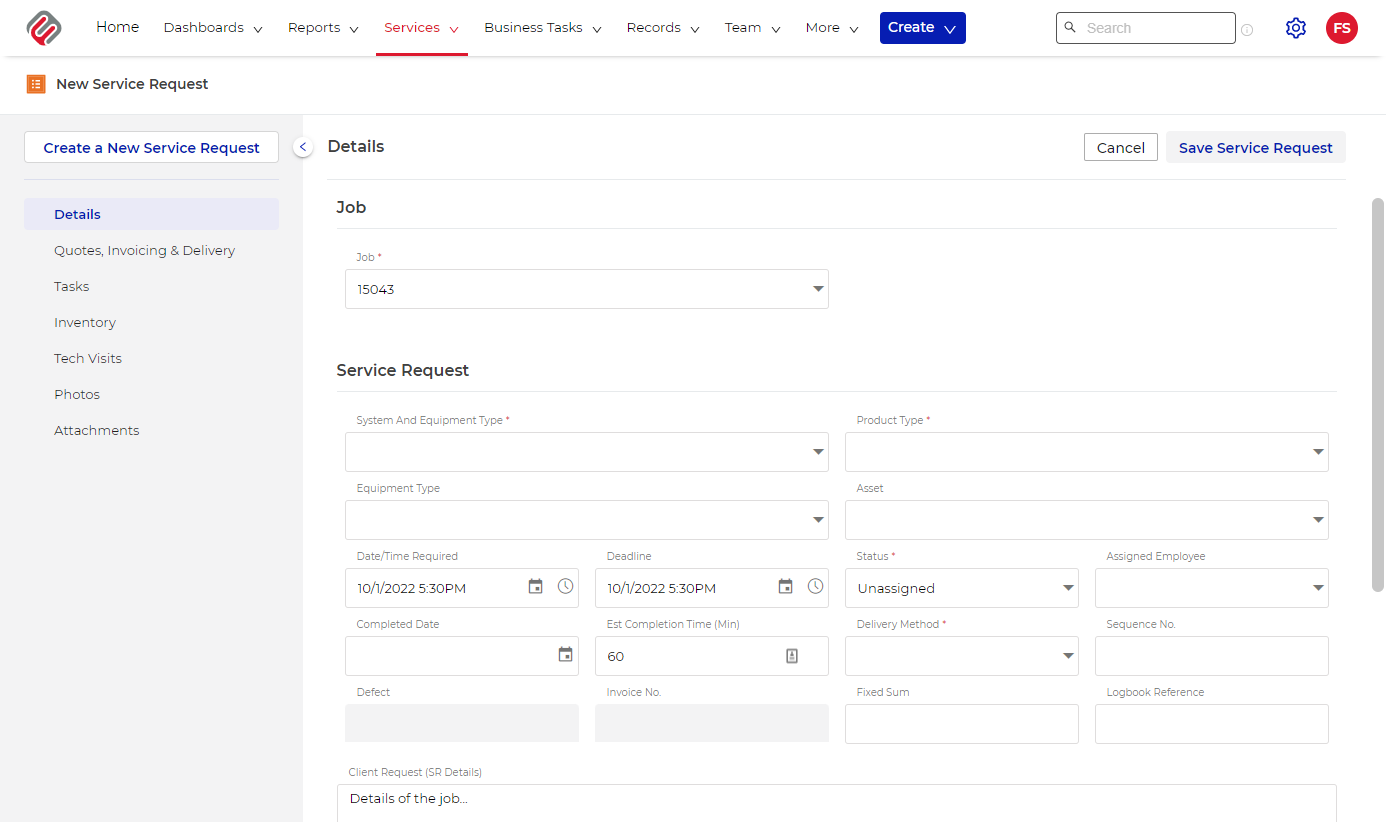Open the Business Tasks menu

[543, 28]
